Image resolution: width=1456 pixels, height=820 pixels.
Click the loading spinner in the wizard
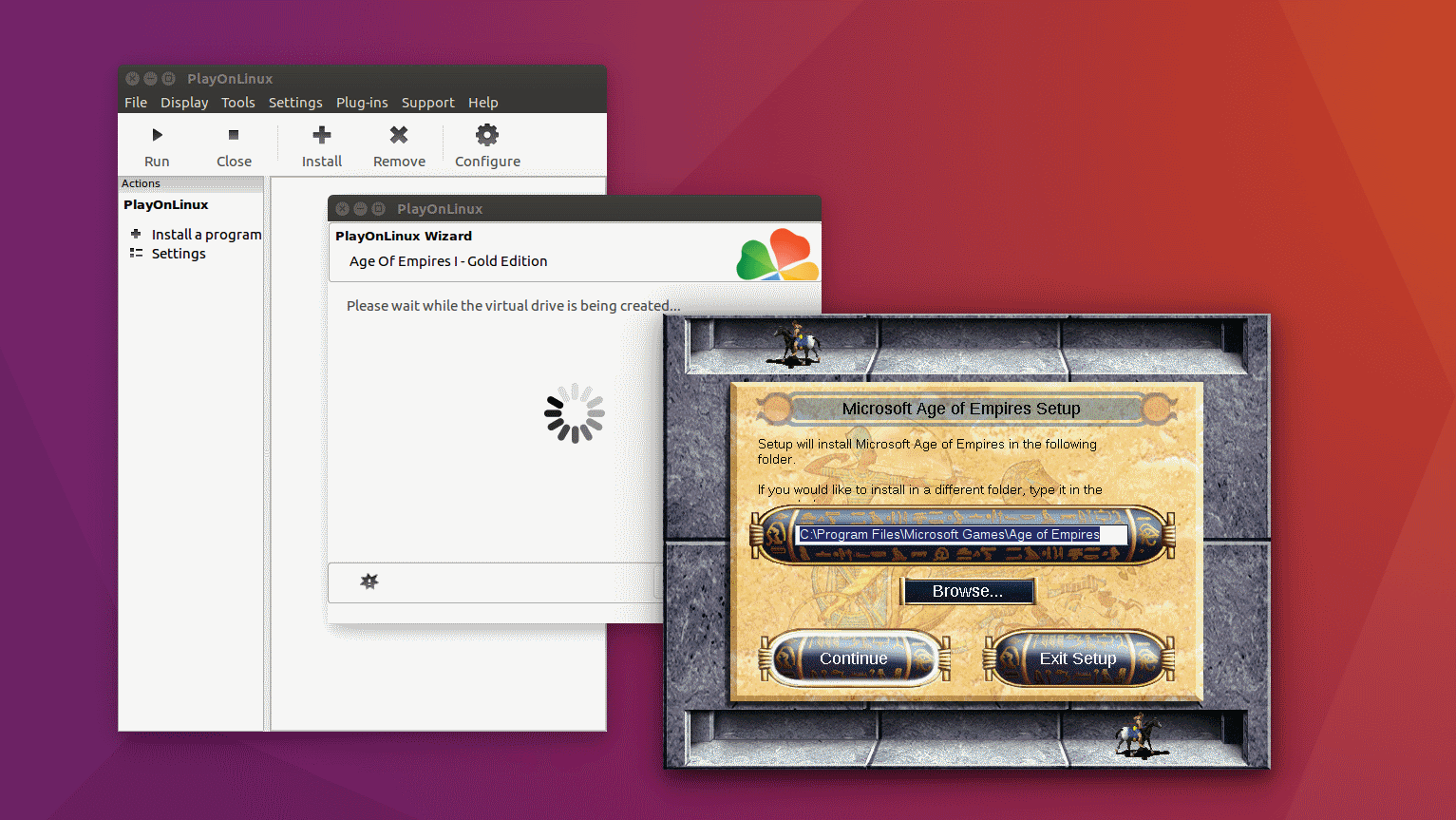click(574, 412)
